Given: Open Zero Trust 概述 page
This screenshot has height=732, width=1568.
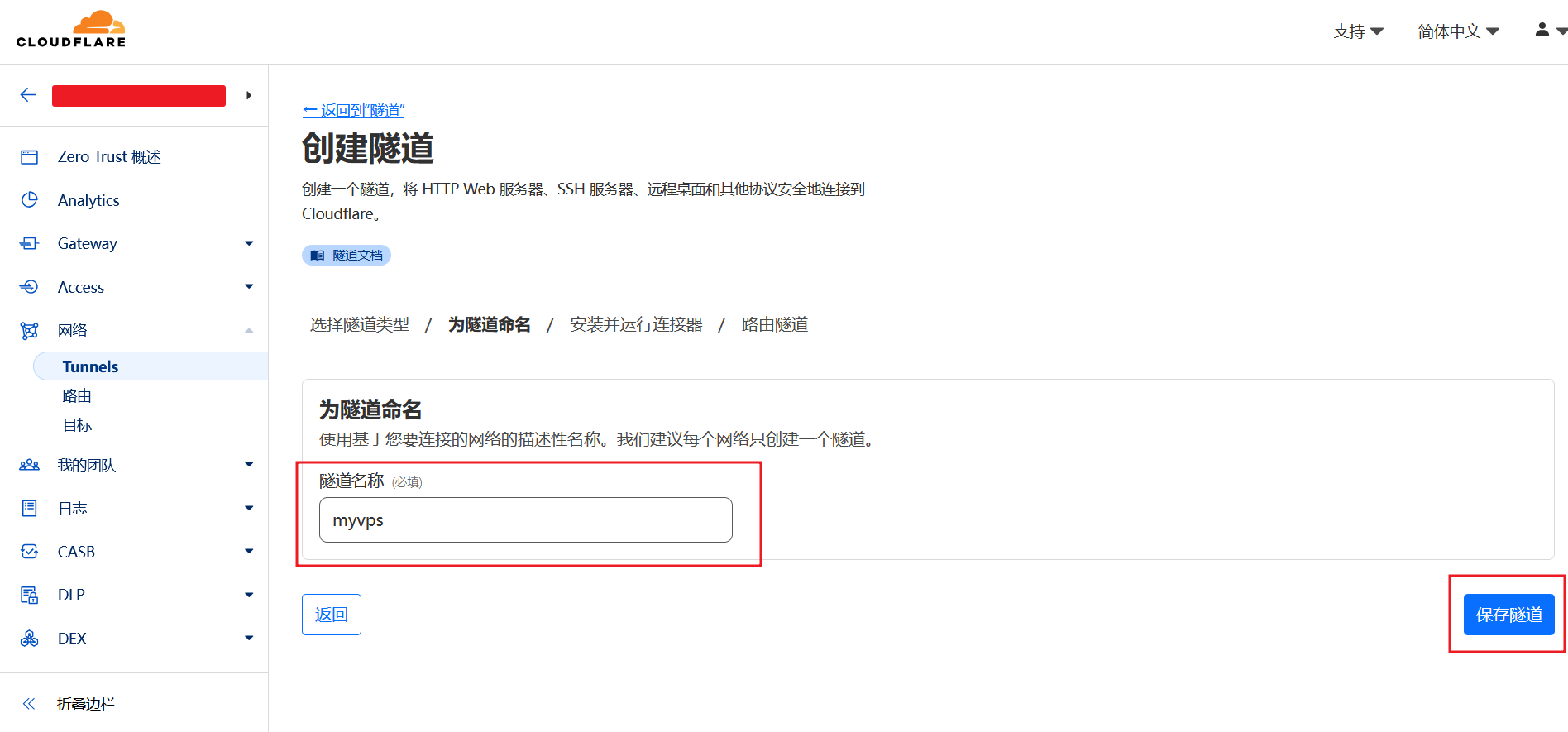Looking at the screenshot, I should coord(109,157).
